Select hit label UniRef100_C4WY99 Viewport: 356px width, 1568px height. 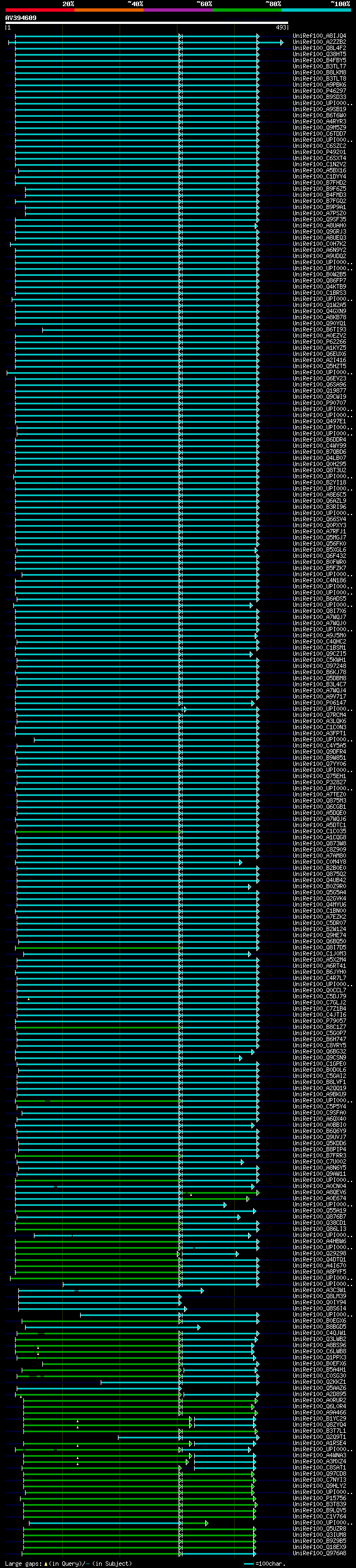pos(319,446)
